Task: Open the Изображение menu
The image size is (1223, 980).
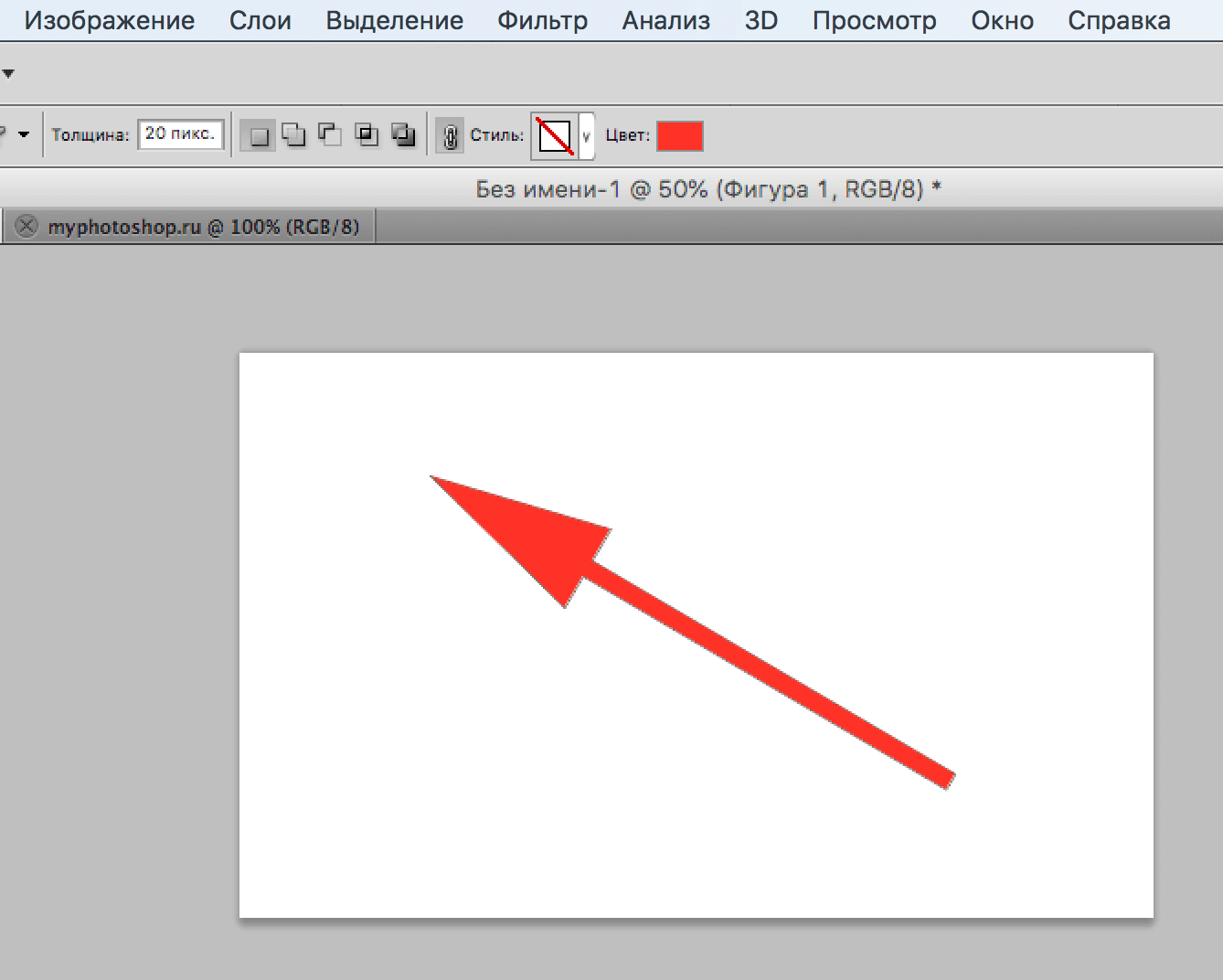Action: [x=109, y=20]
